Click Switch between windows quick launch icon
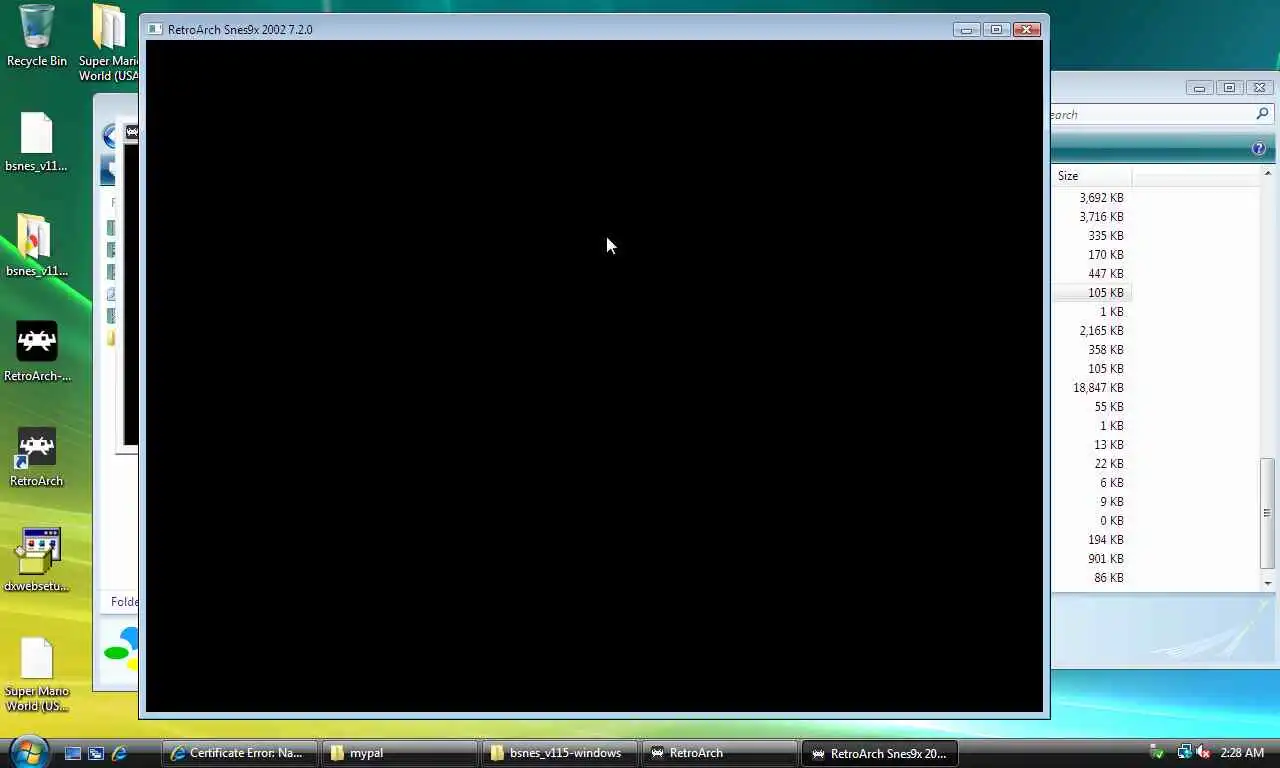This screenshot has height=768, width=1280. point(96,753)
